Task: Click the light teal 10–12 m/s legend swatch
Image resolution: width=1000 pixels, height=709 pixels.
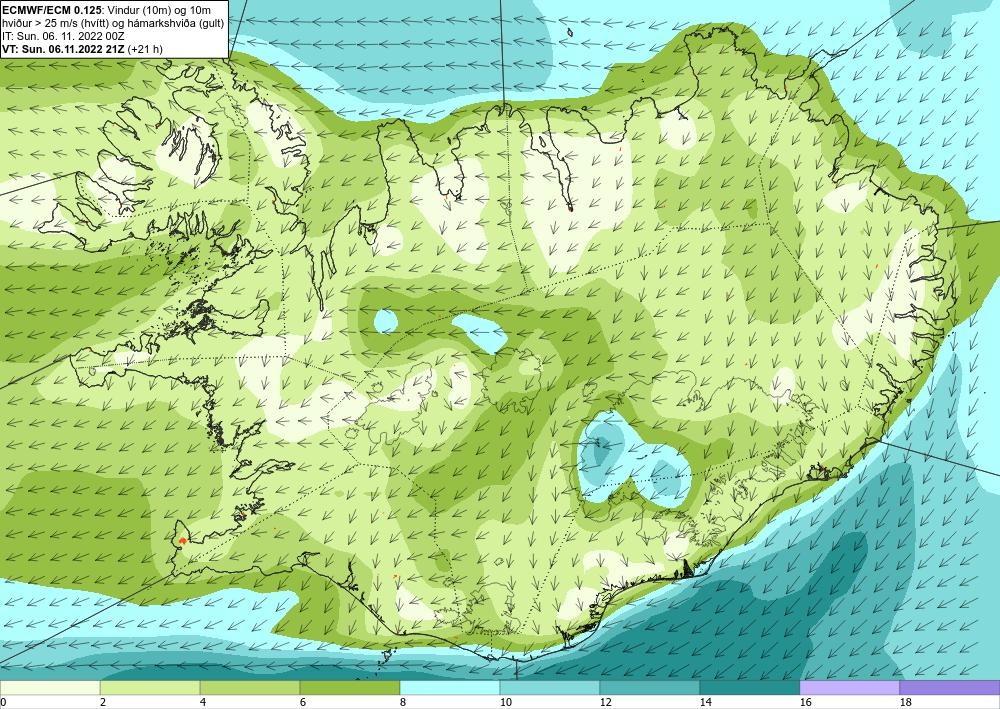Action: point(550,688)
